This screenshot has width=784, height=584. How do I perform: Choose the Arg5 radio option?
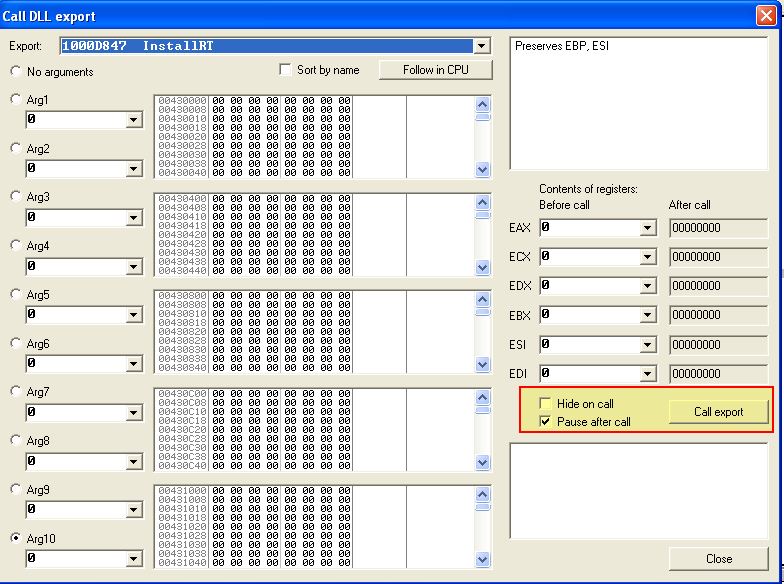click(16, 295)
